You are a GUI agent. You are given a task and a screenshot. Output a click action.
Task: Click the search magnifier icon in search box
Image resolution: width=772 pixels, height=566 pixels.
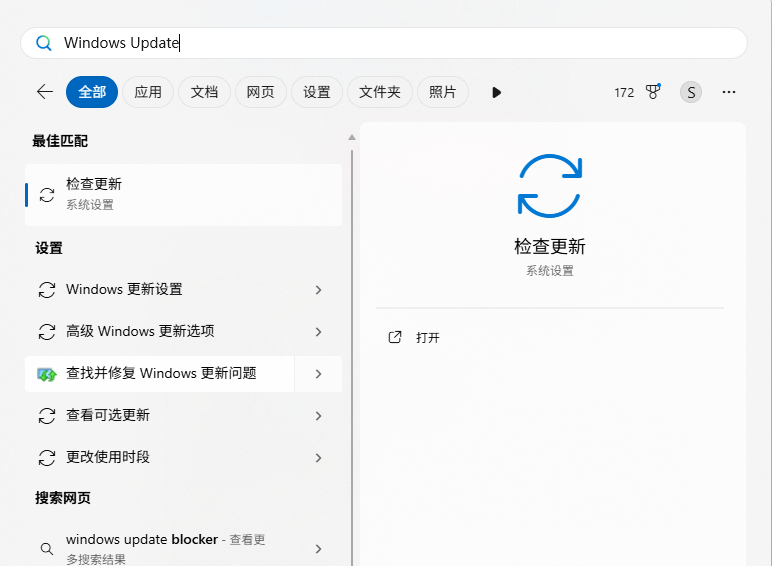44,43
